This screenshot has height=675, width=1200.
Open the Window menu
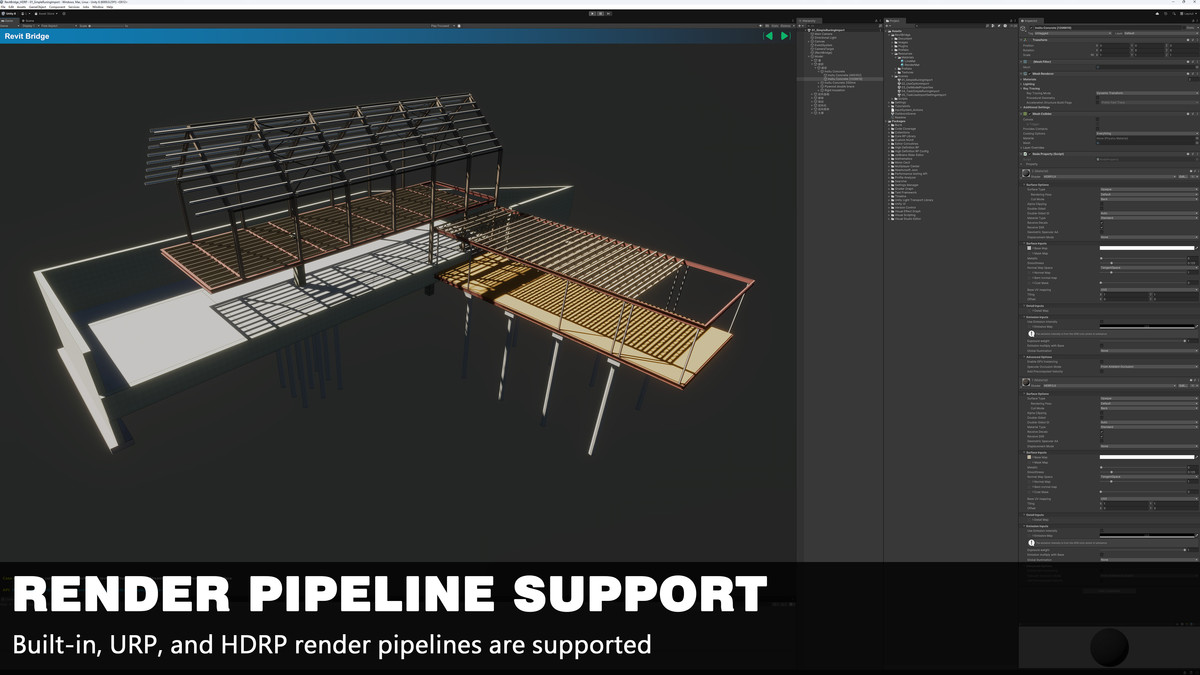[97, 7]
